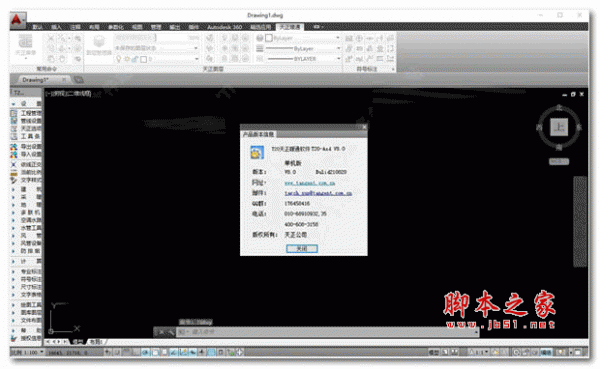
Task: Expand the 符号标注 ribbon panel arrow
Action: [x=393, y=69]
